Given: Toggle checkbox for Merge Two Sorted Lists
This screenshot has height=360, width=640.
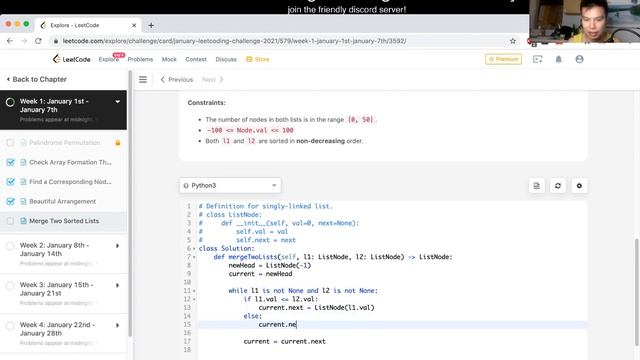Looking at the screenshot, I should (10, 221).
